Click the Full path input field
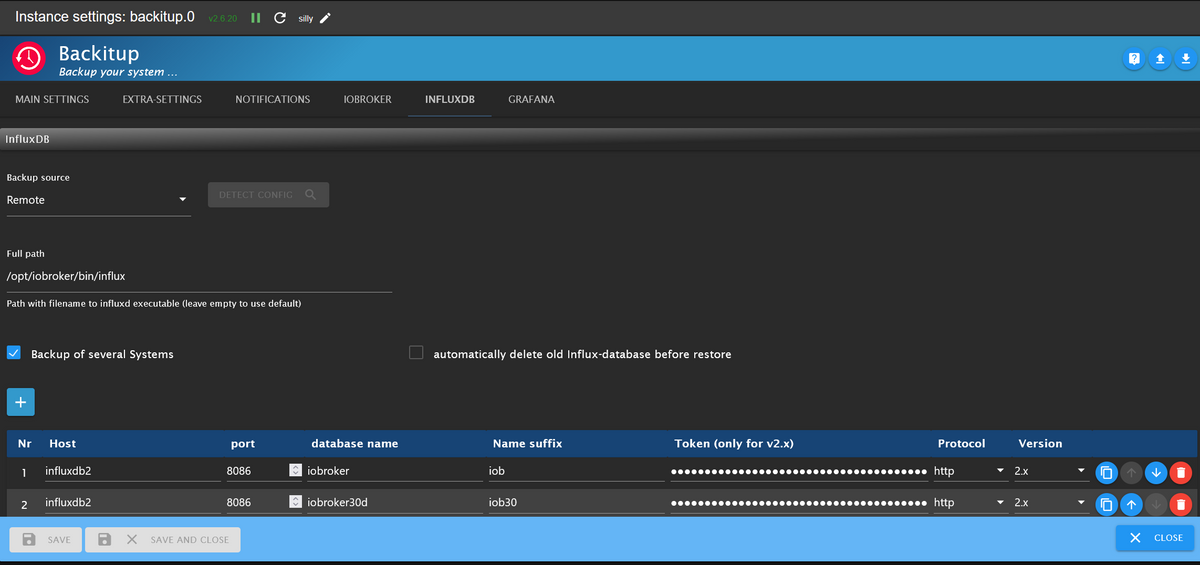Image resolution: width=1200 pixels, height=565 pixels. click(x=199, y=276)
